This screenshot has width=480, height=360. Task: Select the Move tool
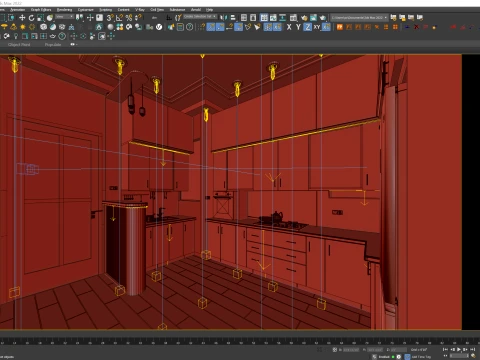[x=22, y=18]
